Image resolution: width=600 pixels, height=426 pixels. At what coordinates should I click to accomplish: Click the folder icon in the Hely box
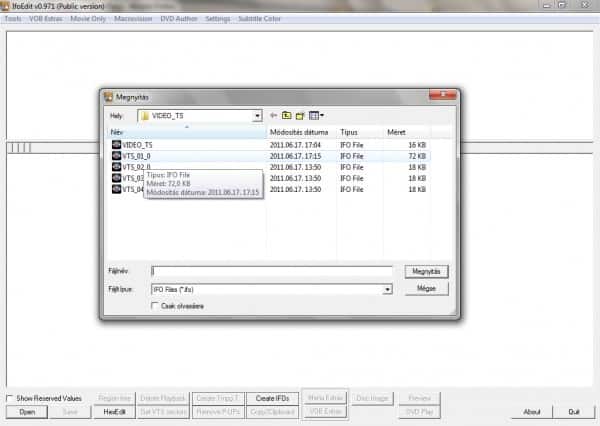(145, 116)
